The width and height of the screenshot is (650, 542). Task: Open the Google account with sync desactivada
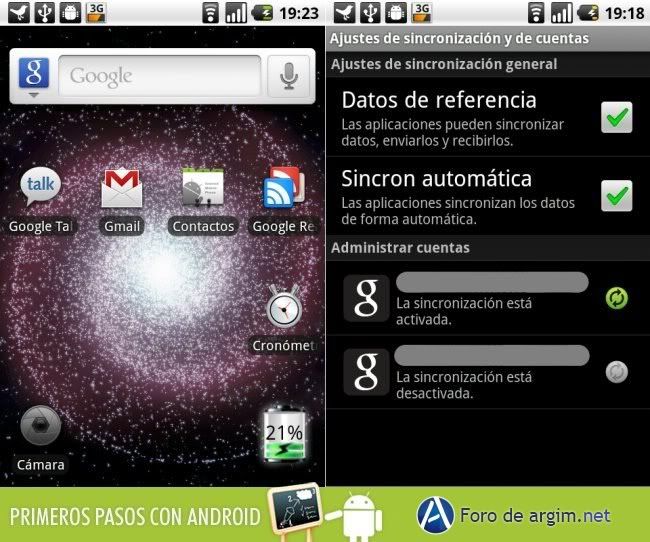[x=488, y=372]
